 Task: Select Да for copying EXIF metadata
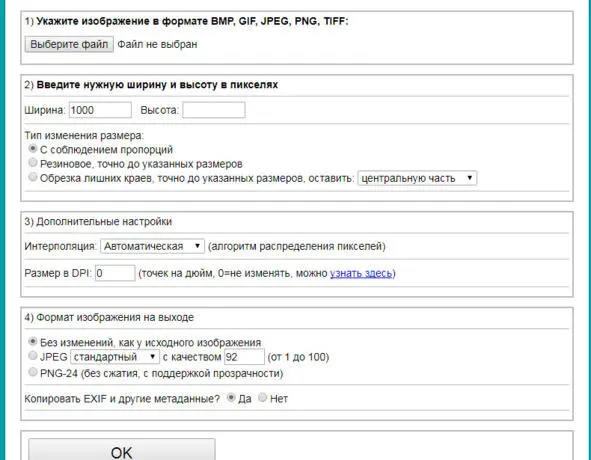tap(231, 397)
